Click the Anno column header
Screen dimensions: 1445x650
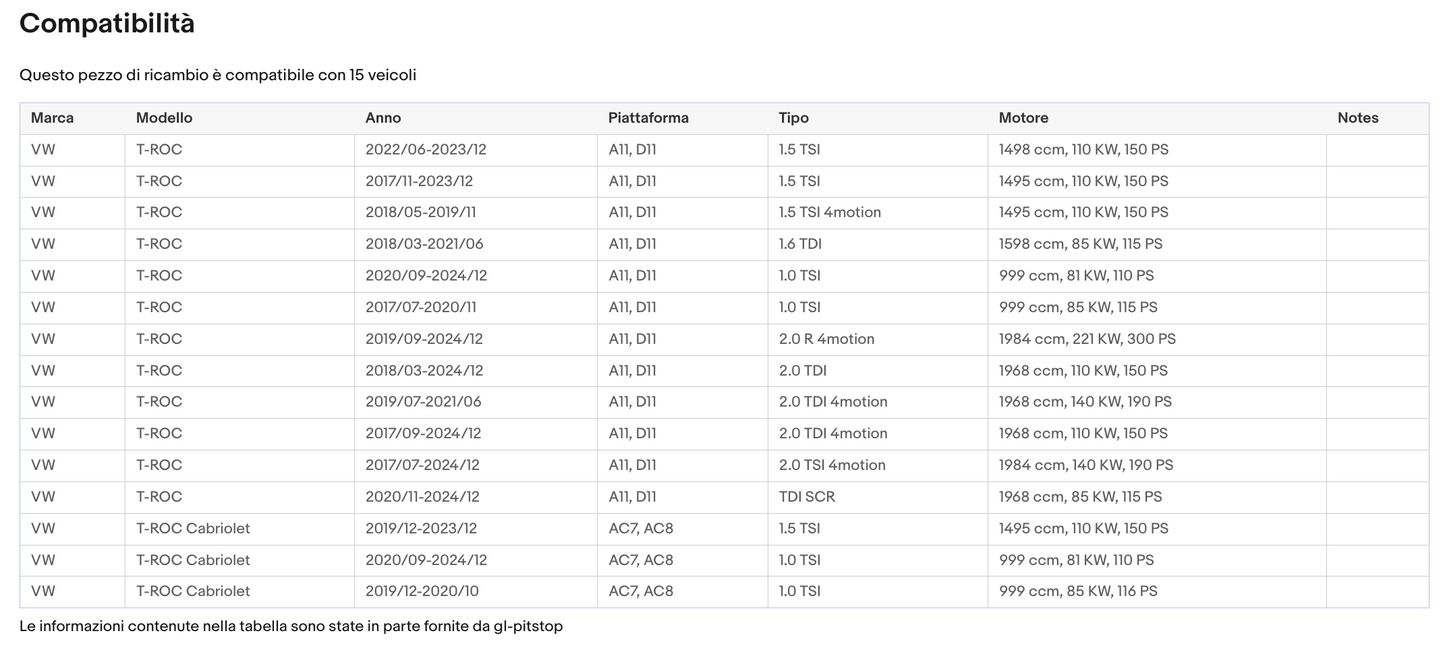click(x=383, y=118)
